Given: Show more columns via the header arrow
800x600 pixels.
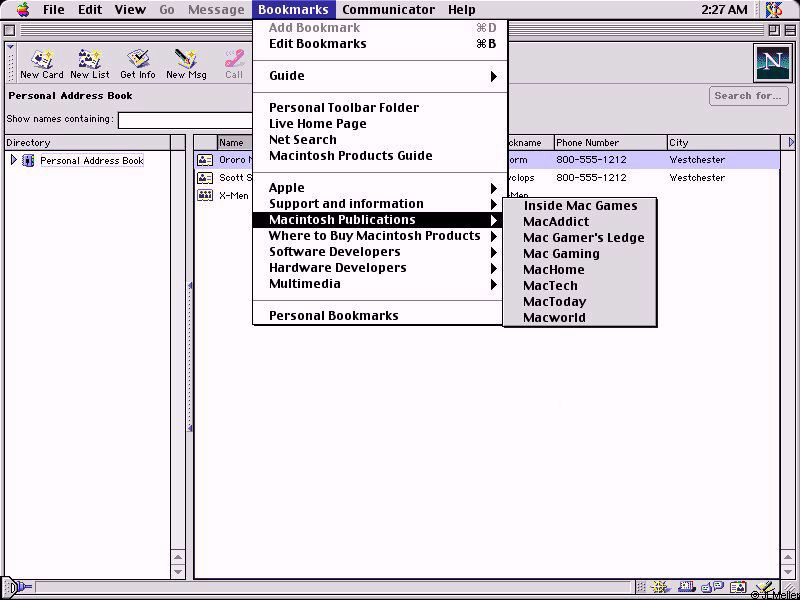Looking at the screenshot, I should (x=791, y=142).
